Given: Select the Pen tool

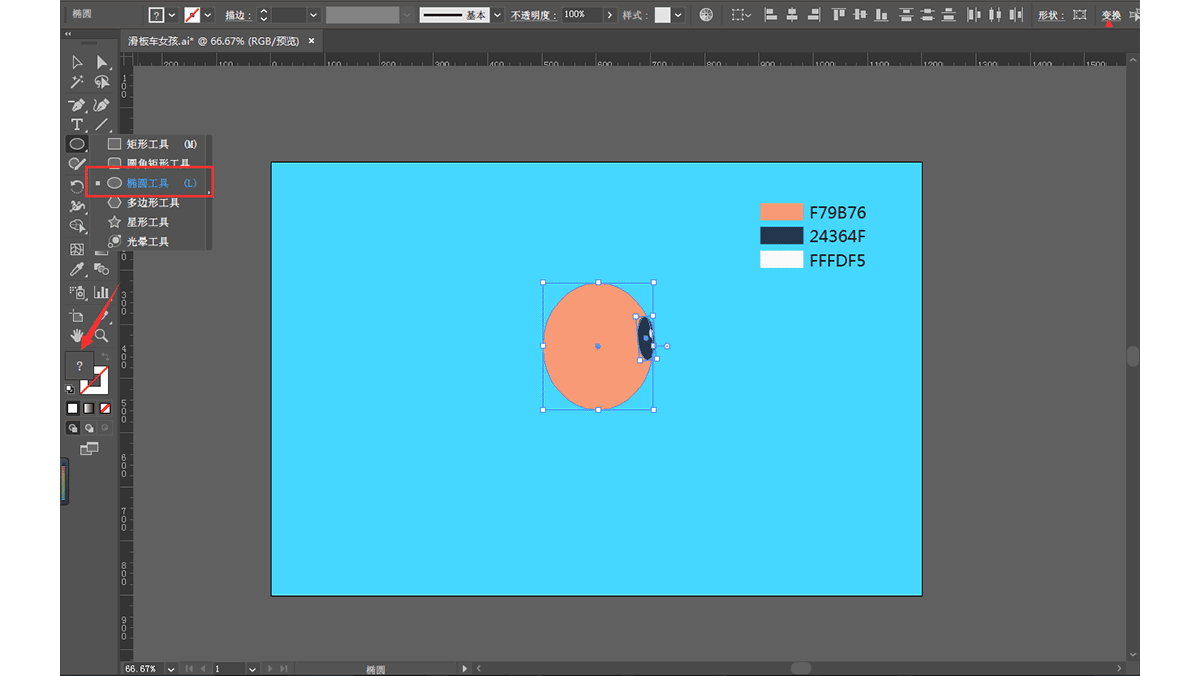Looking at the screenshot, I should tap(77, 104).
